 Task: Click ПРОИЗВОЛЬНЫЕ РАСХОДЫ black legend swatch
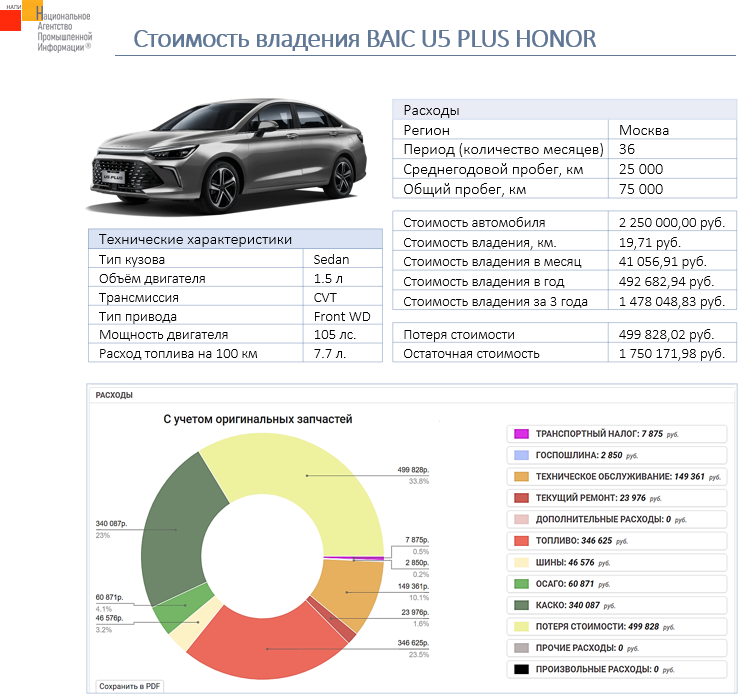pyautogui.click(x=520, y=668)
